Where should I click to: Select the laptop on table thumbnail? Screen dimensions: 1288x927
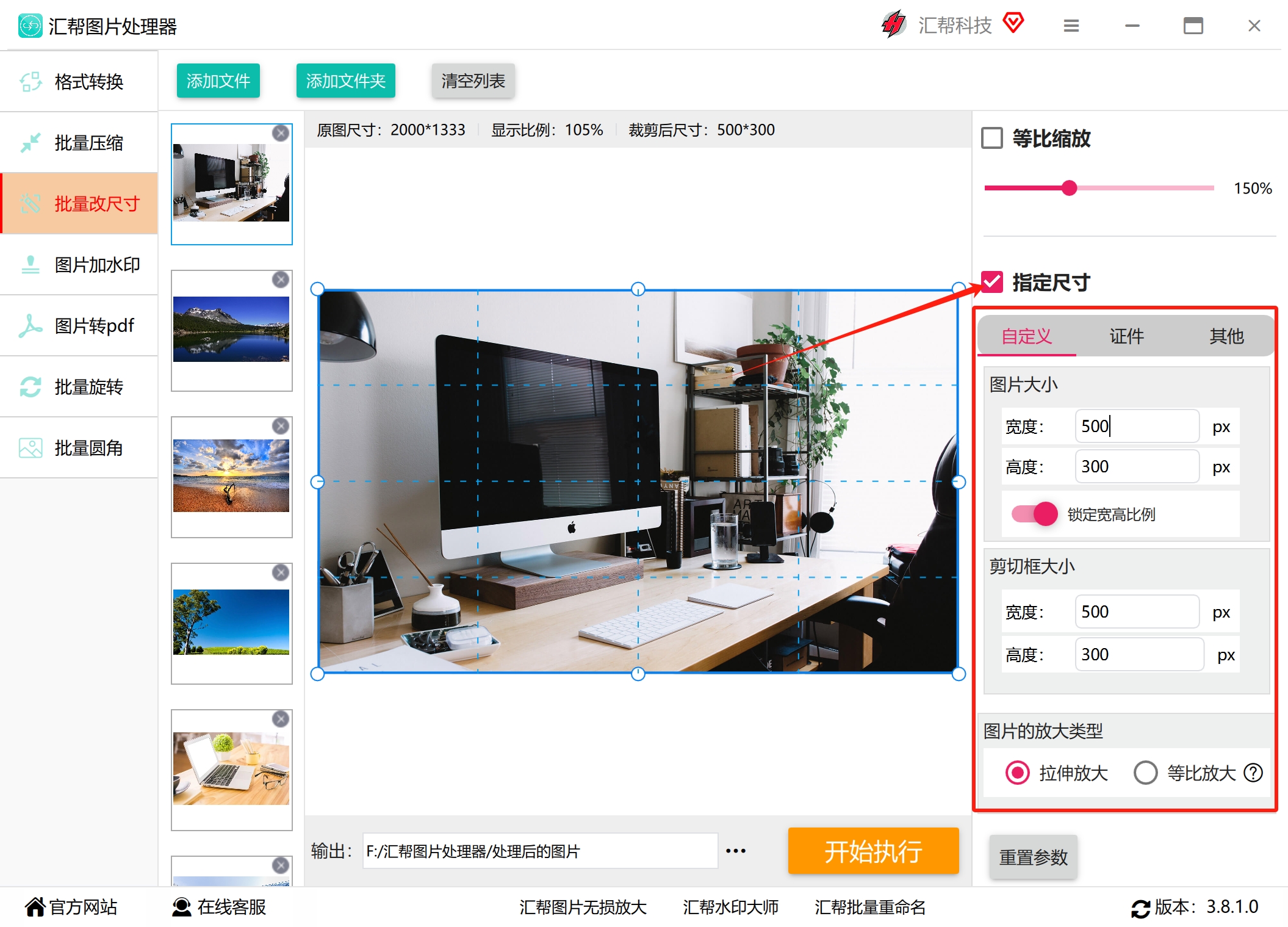[x=231, y=769]
